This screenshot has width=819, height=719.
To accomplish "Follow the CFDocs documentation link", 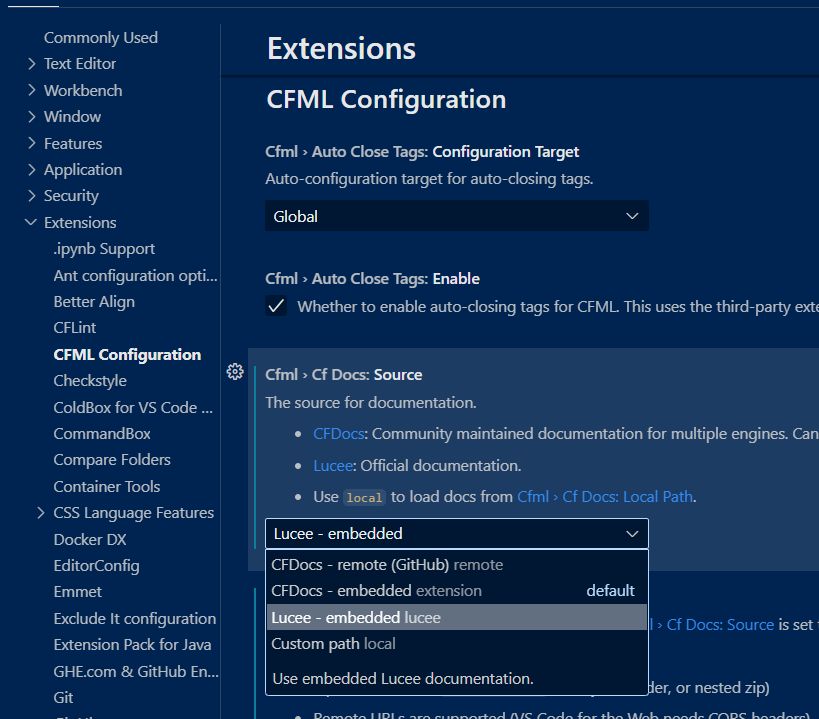I will point(338,434).
